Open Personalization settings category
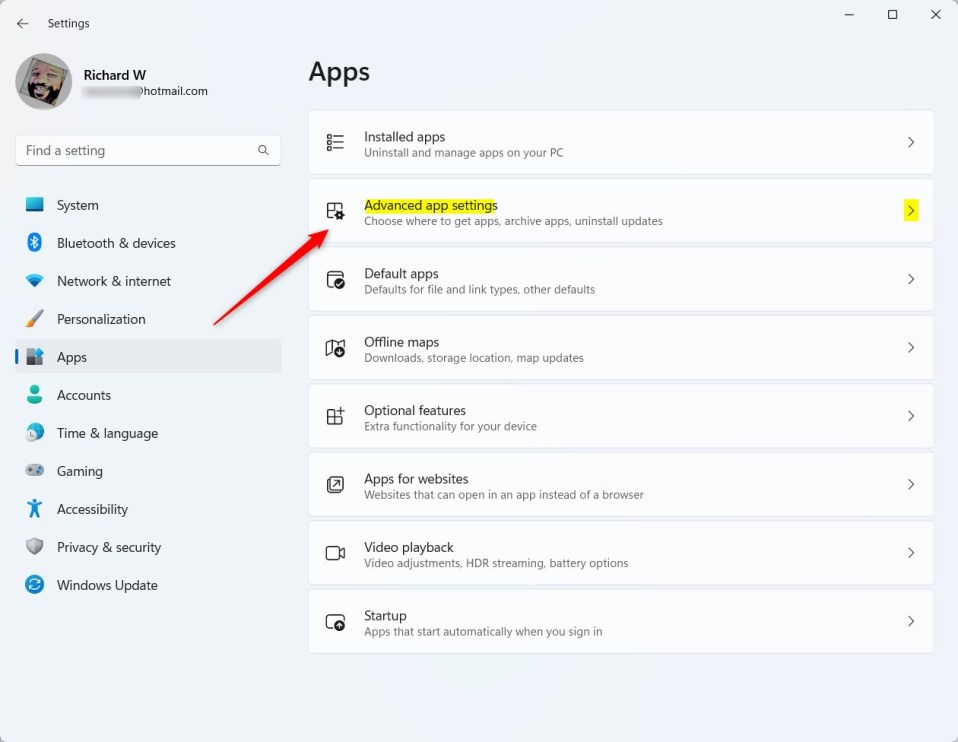Screen dimensions: 958x742 101,319
